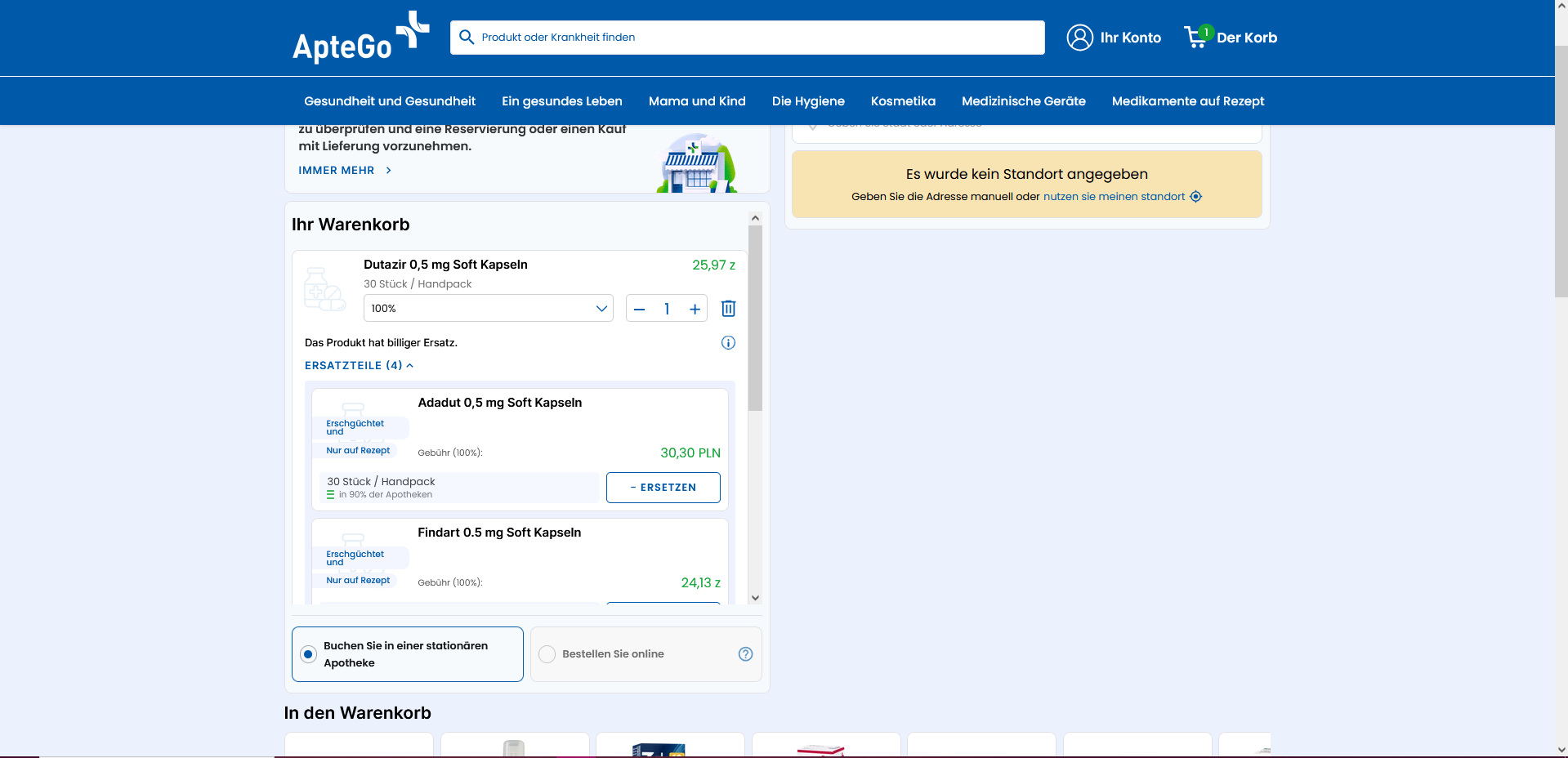Show info about the cheaper substitute
Image resolution: width=1568 pixels, height=758 pixels.
pos(728,342)
